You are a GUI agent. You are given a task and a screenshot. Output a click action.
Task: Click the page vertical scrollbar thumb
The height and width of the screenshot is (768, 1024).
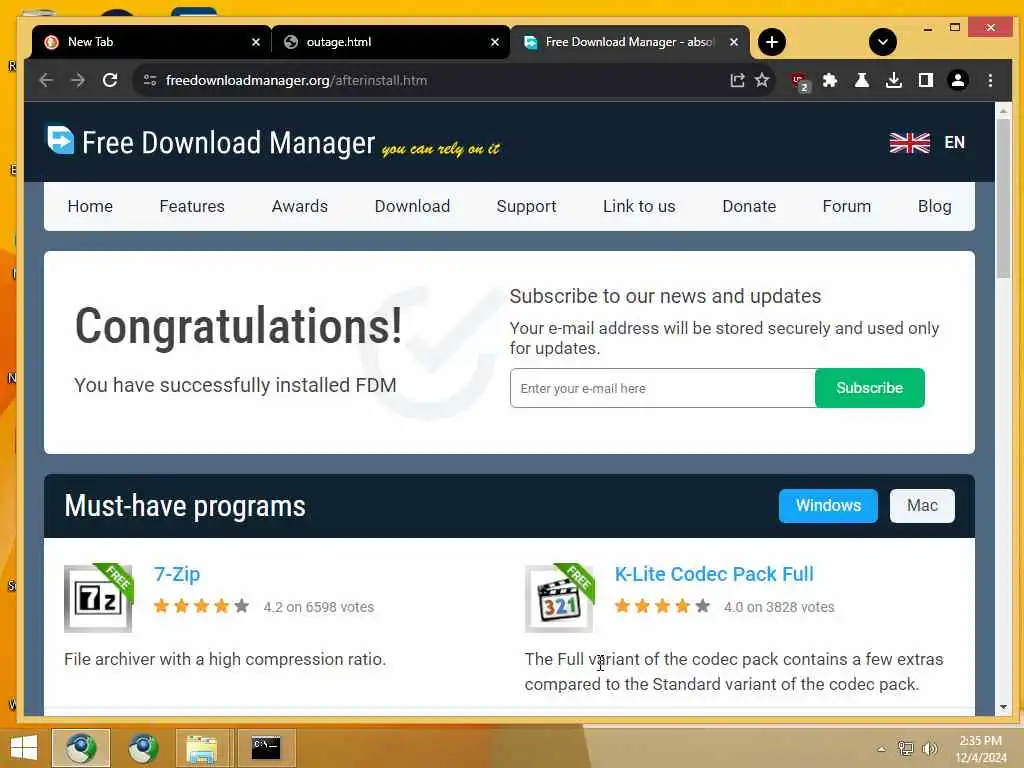pyautogui.click(x=1003, y=199)
